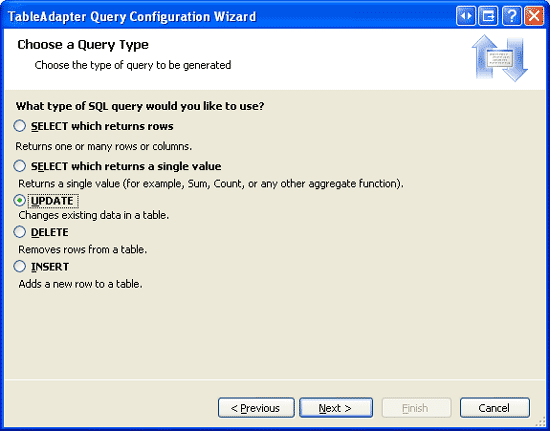Go back with the Previous button
Viewport: 550px width, 431px height.
point(256,408)
